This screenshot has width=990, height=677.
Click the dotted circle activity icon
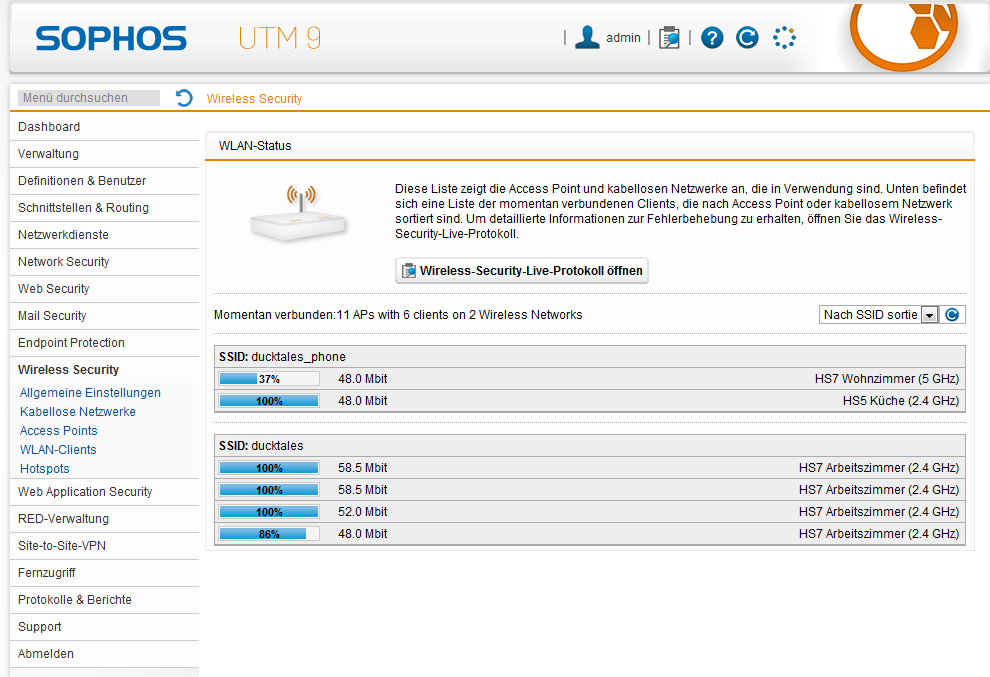(x=784, y=38)
